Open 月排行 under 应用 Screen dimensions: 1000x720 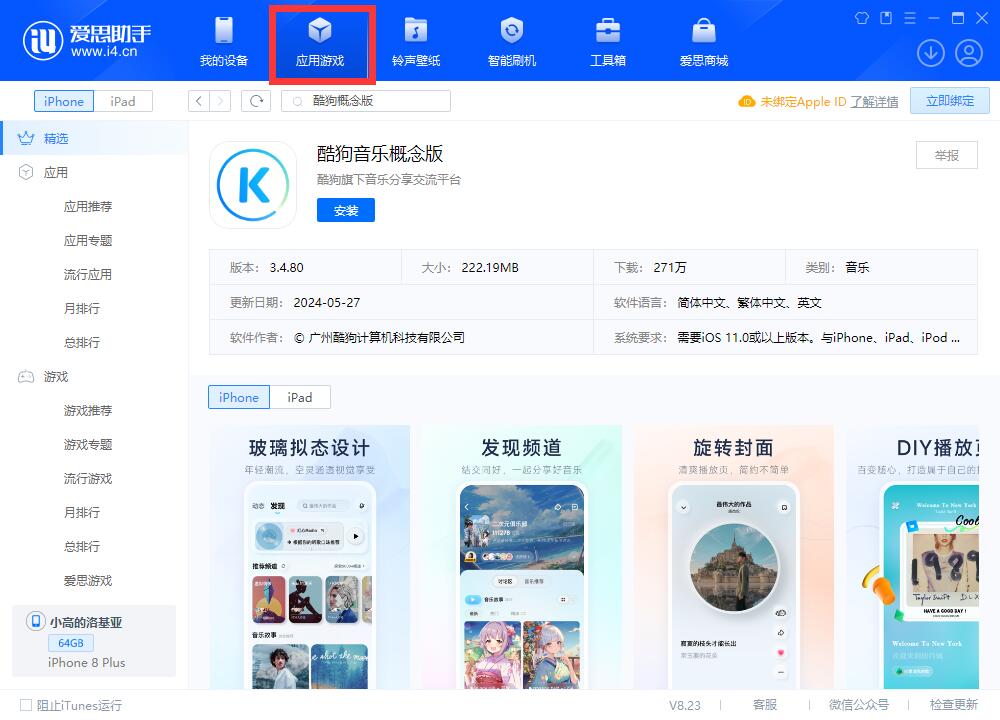pyautogui.click(x=82, y=308)
